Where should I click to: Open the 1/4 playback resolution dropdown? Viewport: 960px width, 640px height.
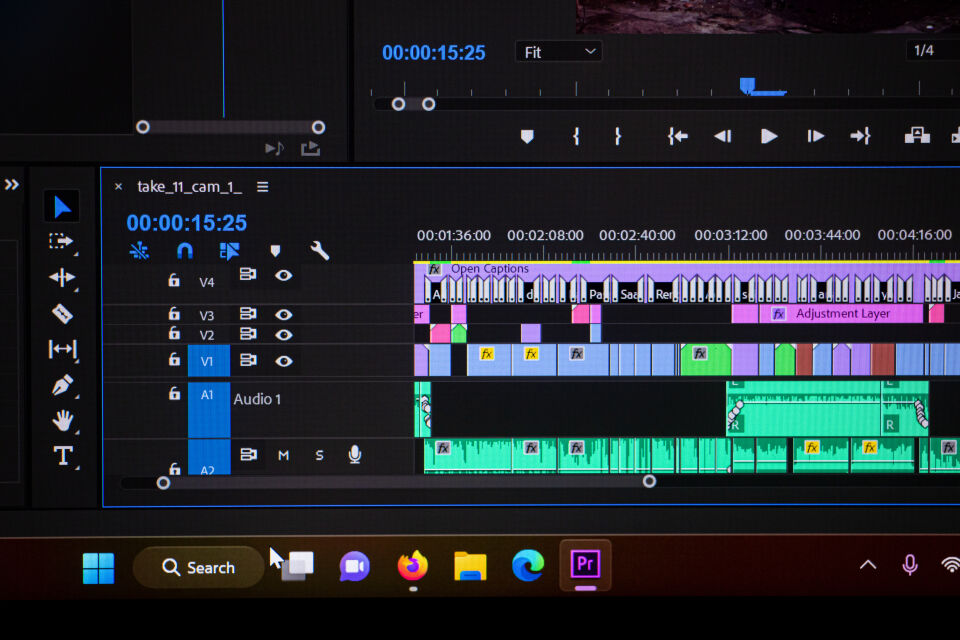(930, 51)
